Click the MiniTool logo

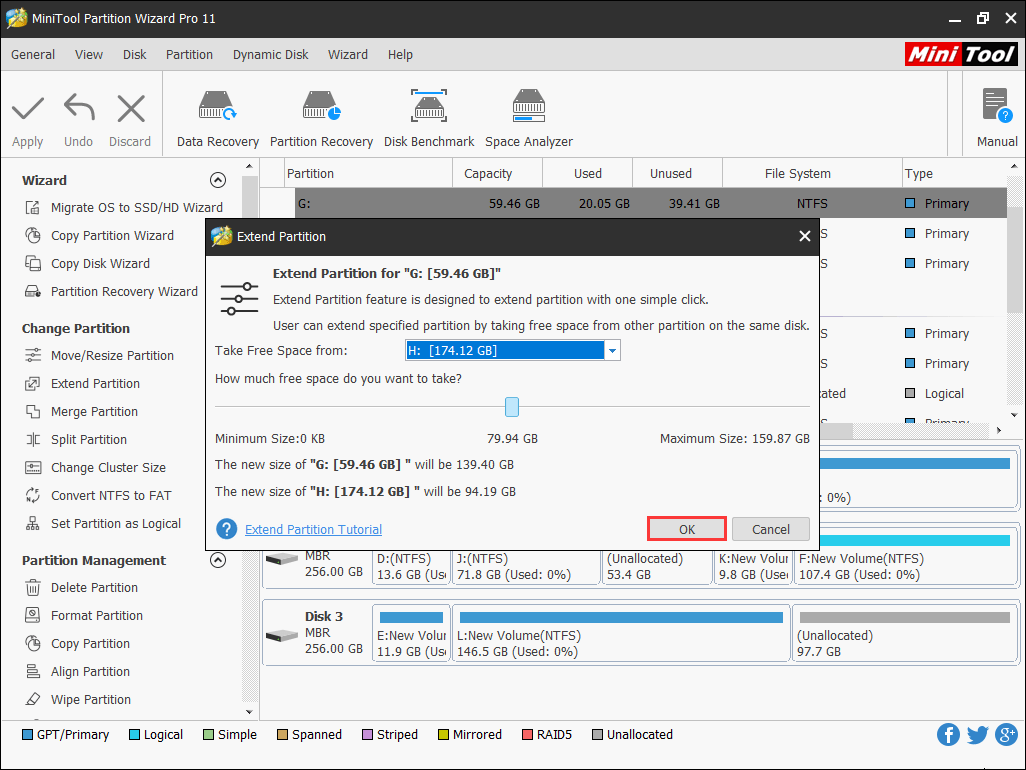961,54
